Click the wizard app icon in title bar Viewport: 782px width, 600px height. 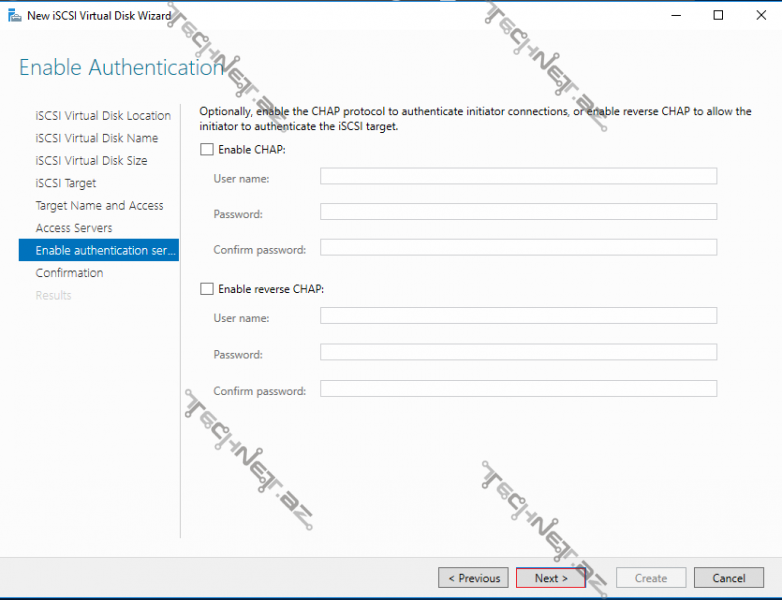click(x=13, y=16)
